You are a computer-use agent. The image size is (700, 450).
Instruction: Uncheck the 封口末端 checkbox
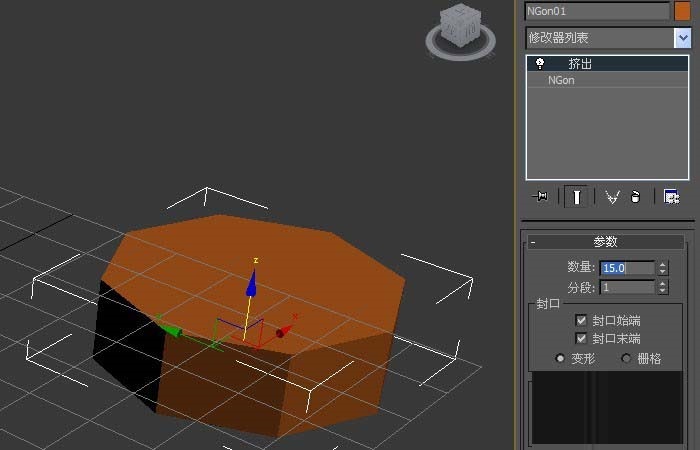coord(581,338)
